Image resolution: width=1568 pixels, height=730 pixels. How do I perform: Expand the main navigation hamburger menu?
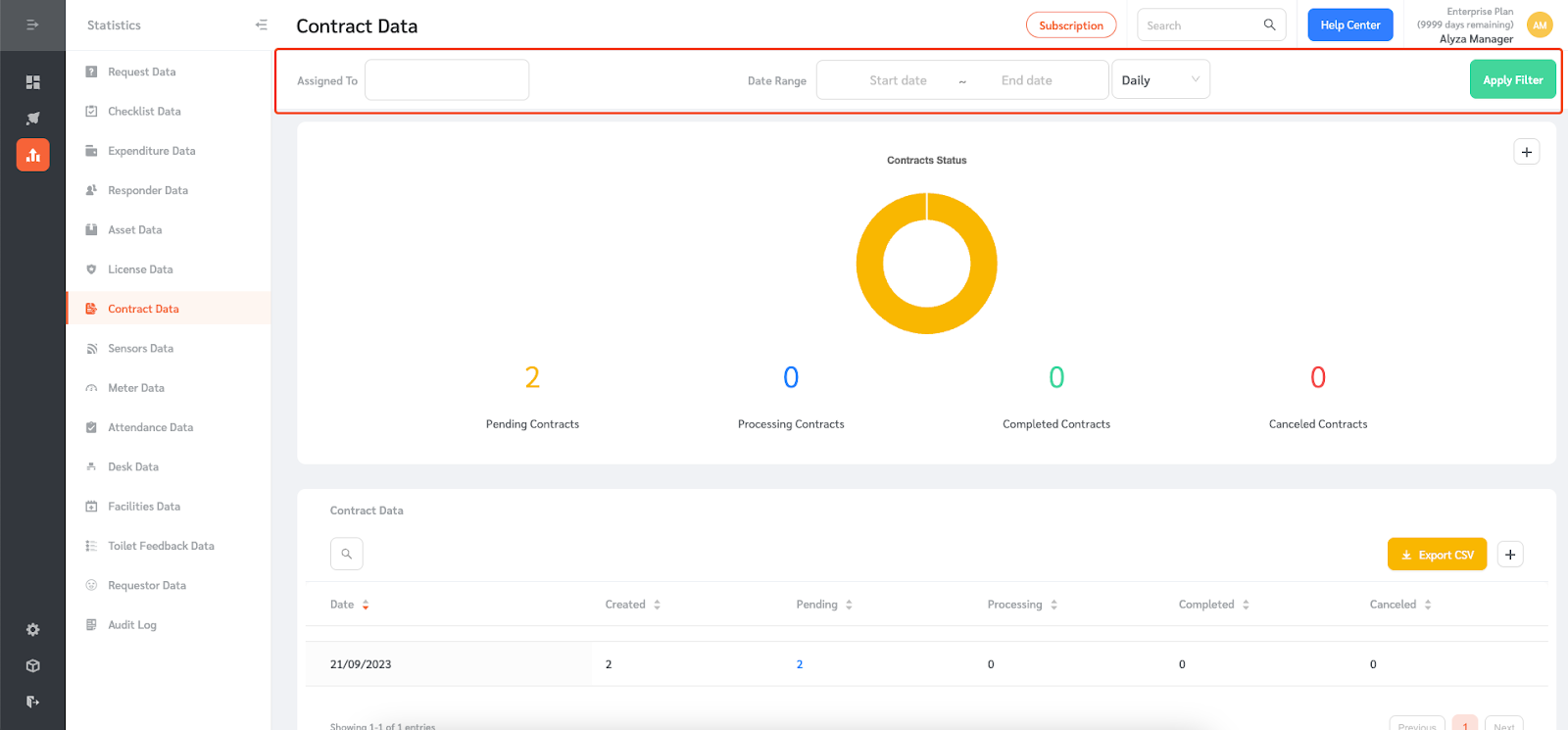[x=32, y=24]
